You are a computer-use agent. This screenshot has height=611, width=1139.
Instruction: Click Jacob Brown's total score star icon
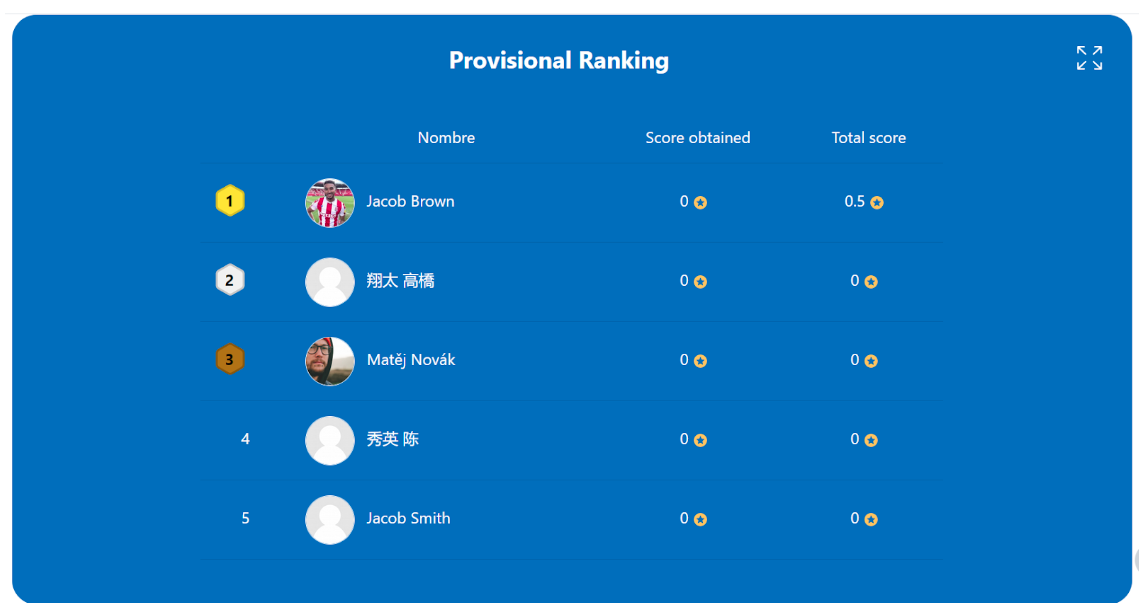877,203
